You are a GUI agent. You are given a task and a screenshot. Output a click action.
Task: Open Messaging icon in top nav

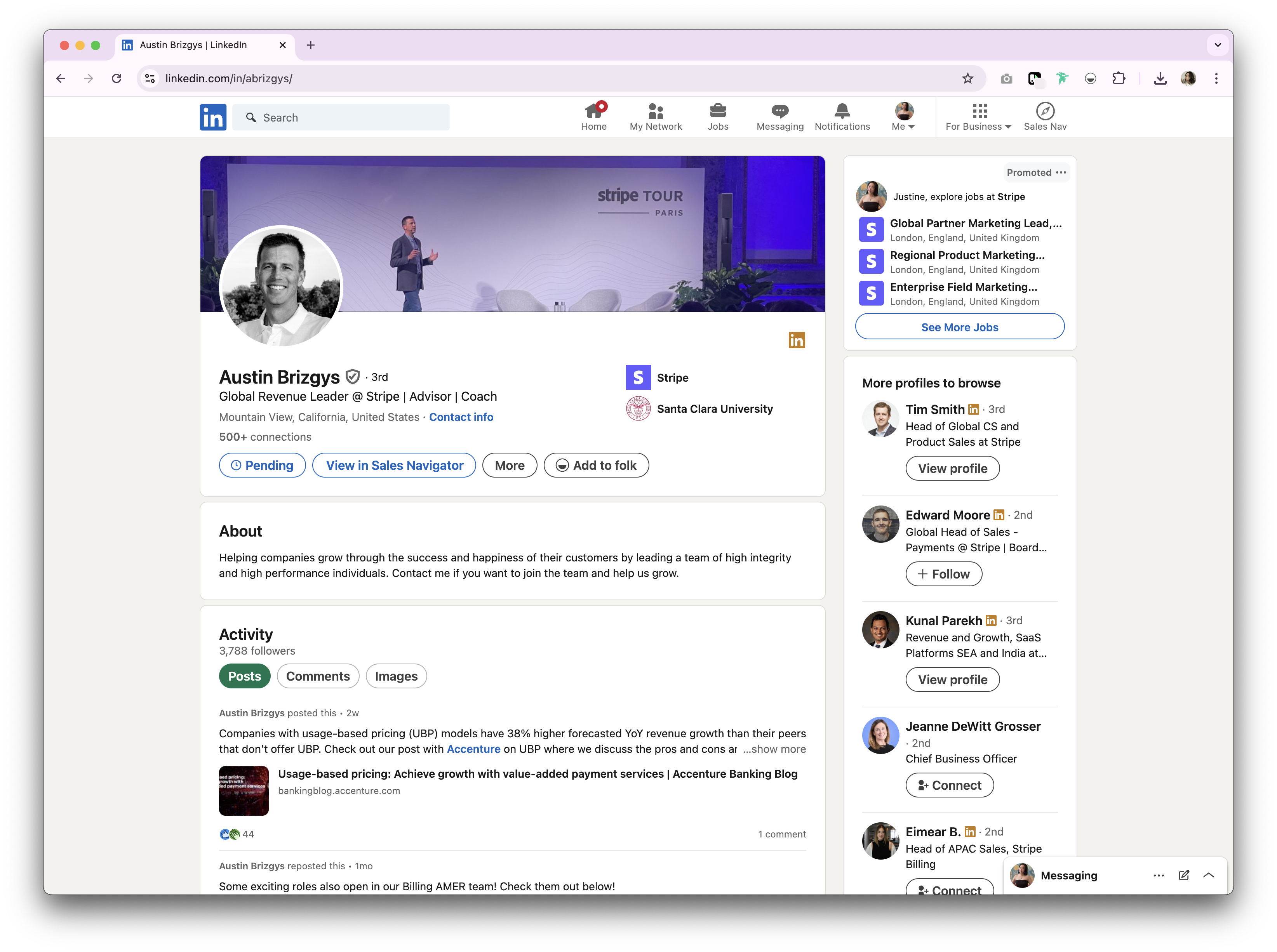tap(779, 111)
